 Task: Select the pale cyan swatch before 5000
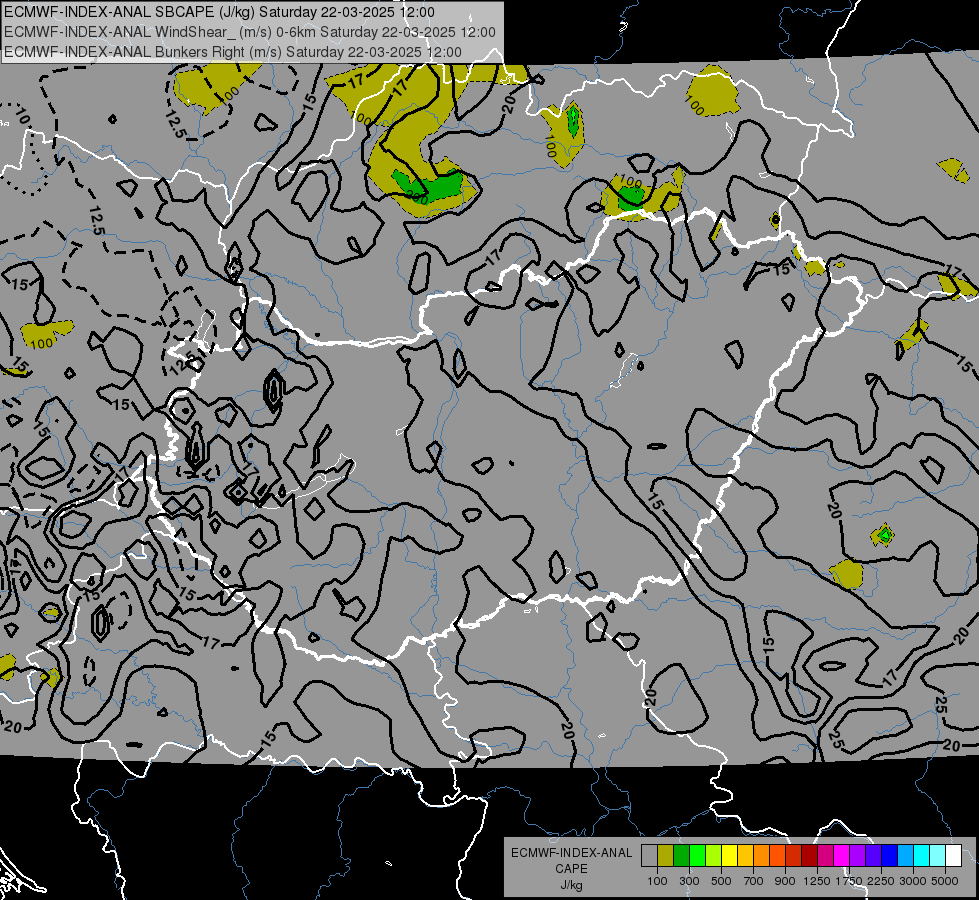point(938,856)
